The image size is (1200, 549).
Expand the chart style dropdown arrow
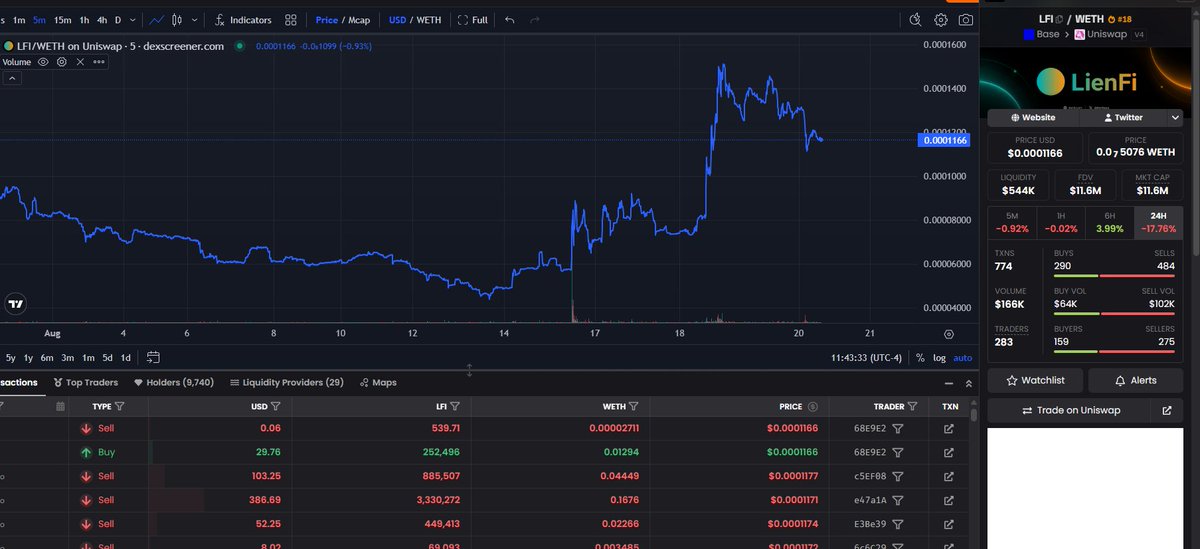point(194,20)
